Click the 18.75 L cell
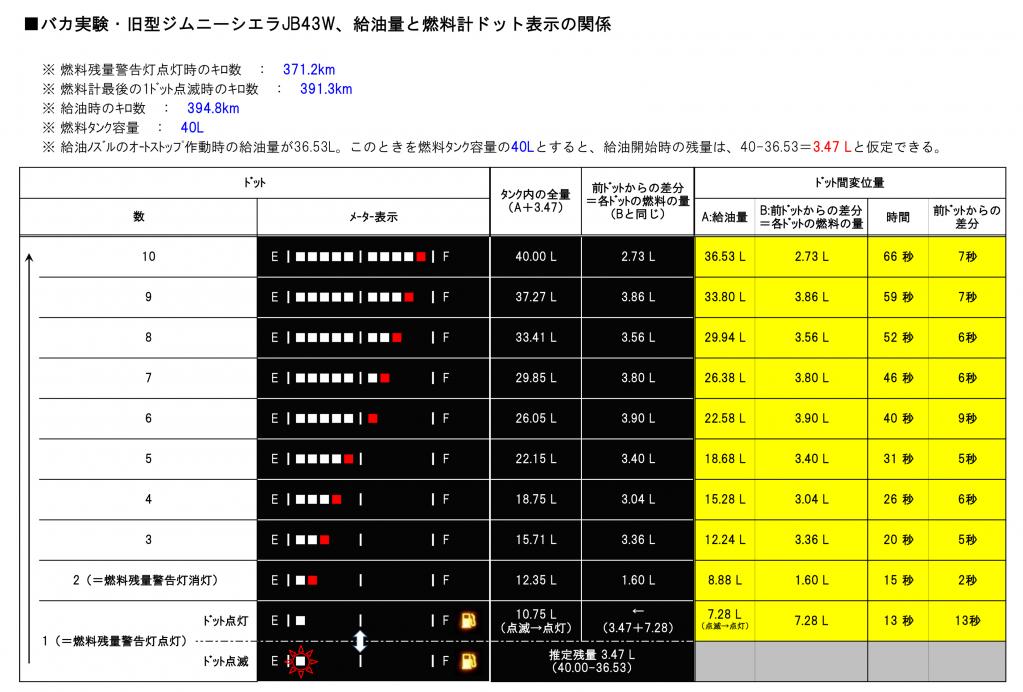 (536, 499)
